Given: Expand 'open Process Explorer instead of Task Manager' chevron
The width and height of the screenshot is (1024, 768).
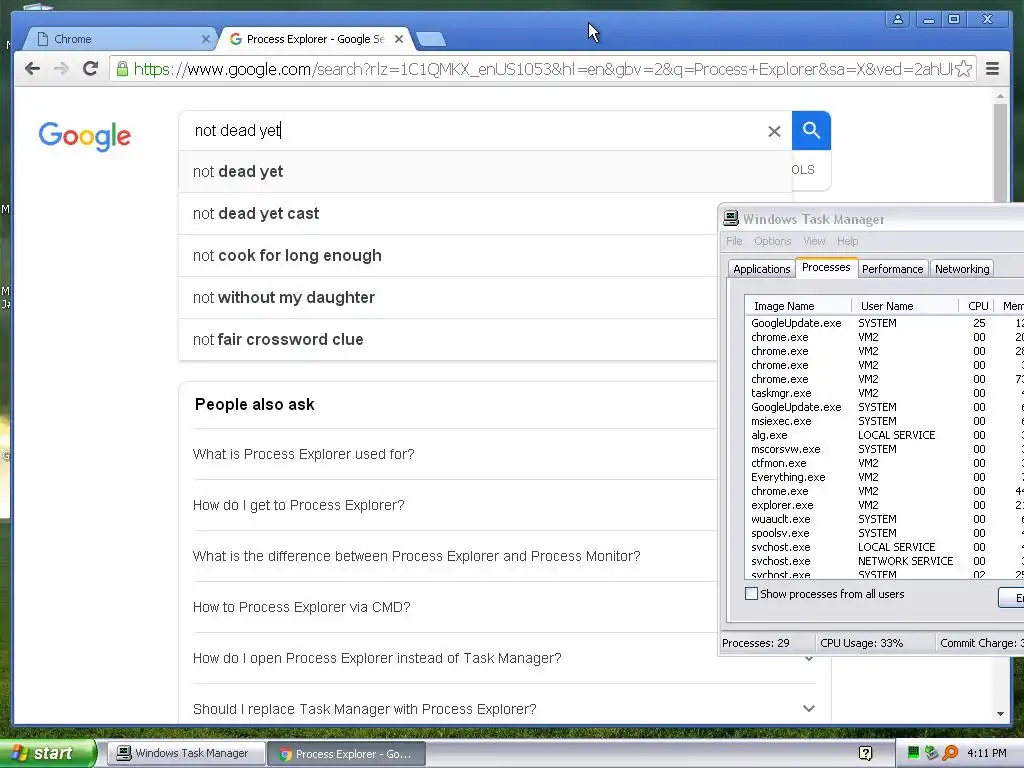Looking at the screenshot, I should [808, 658].
